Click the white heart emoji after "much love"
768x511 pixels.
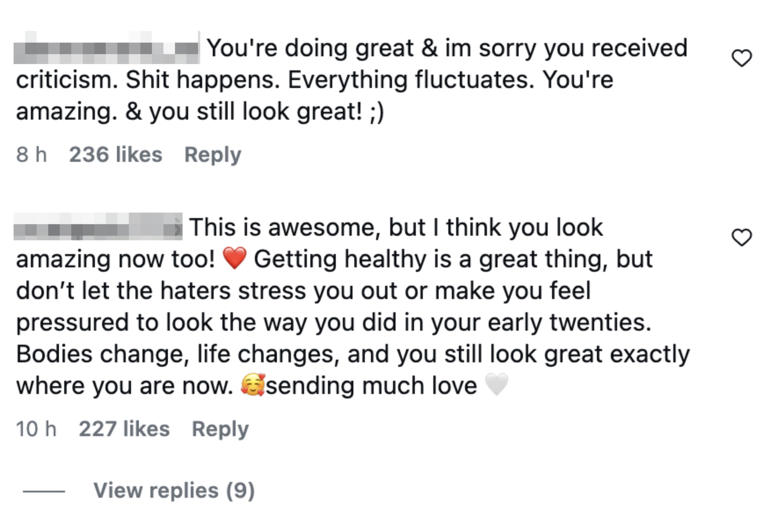pos(497,385)
